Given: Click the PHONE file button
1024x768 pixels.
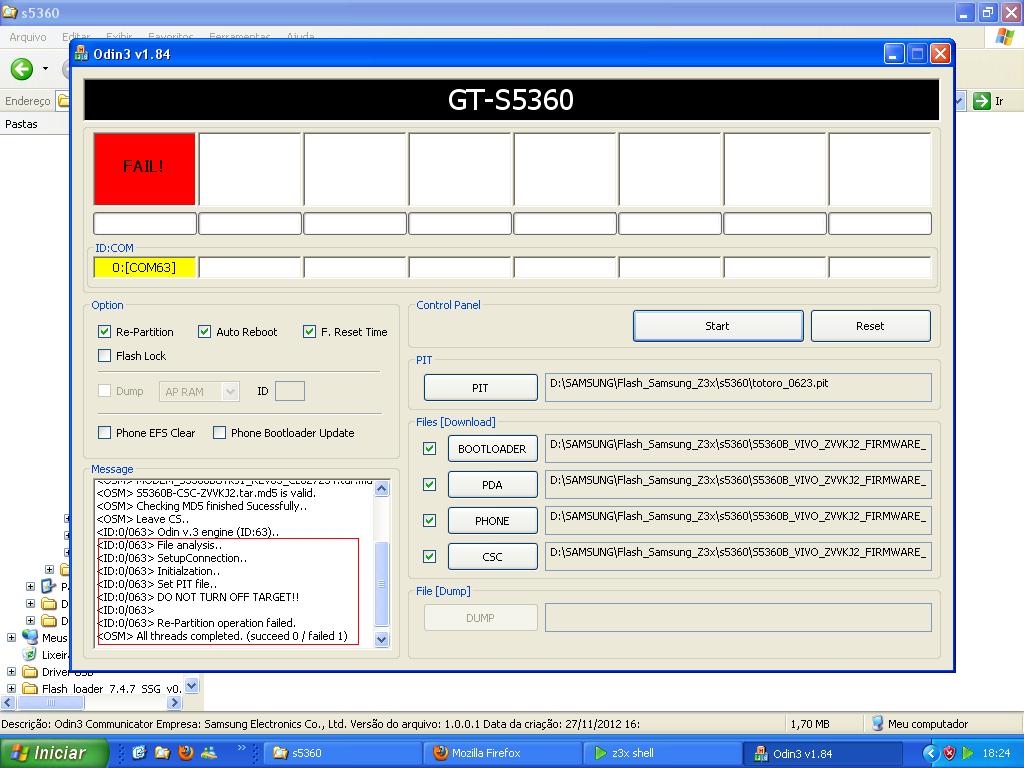Looking at the screenshot, I should coord(492,520).
